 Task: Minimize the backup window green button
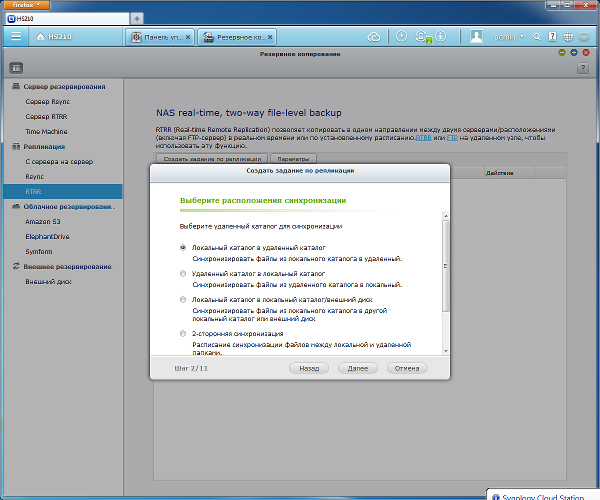562,53
